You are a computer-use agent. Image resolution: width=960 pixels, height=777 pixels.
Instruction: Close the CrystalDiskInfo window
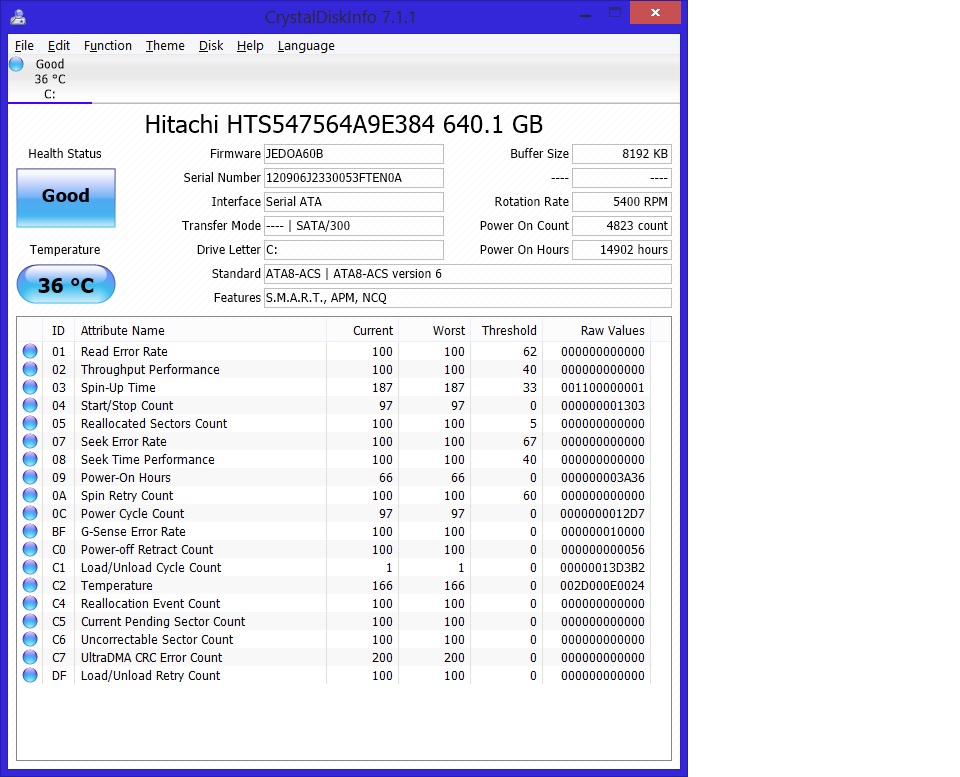[x=655, y=12]
